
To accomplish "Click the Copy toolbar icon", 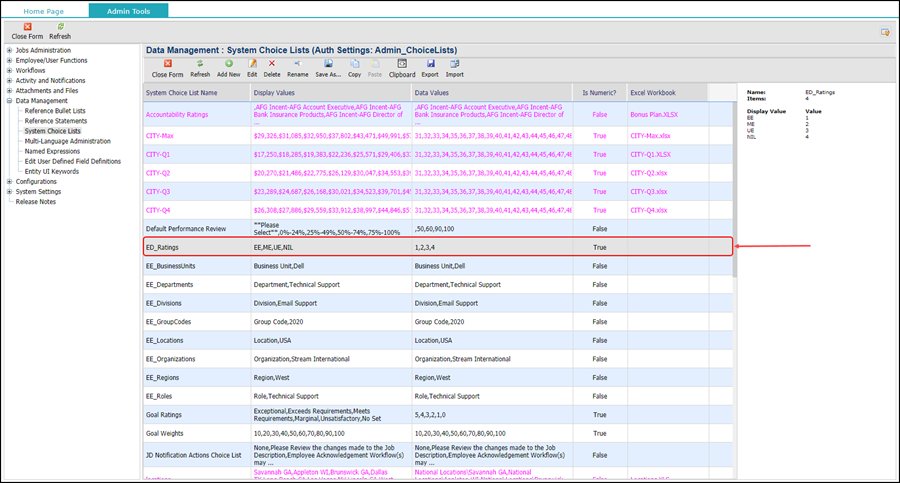I will coord(355,67).
